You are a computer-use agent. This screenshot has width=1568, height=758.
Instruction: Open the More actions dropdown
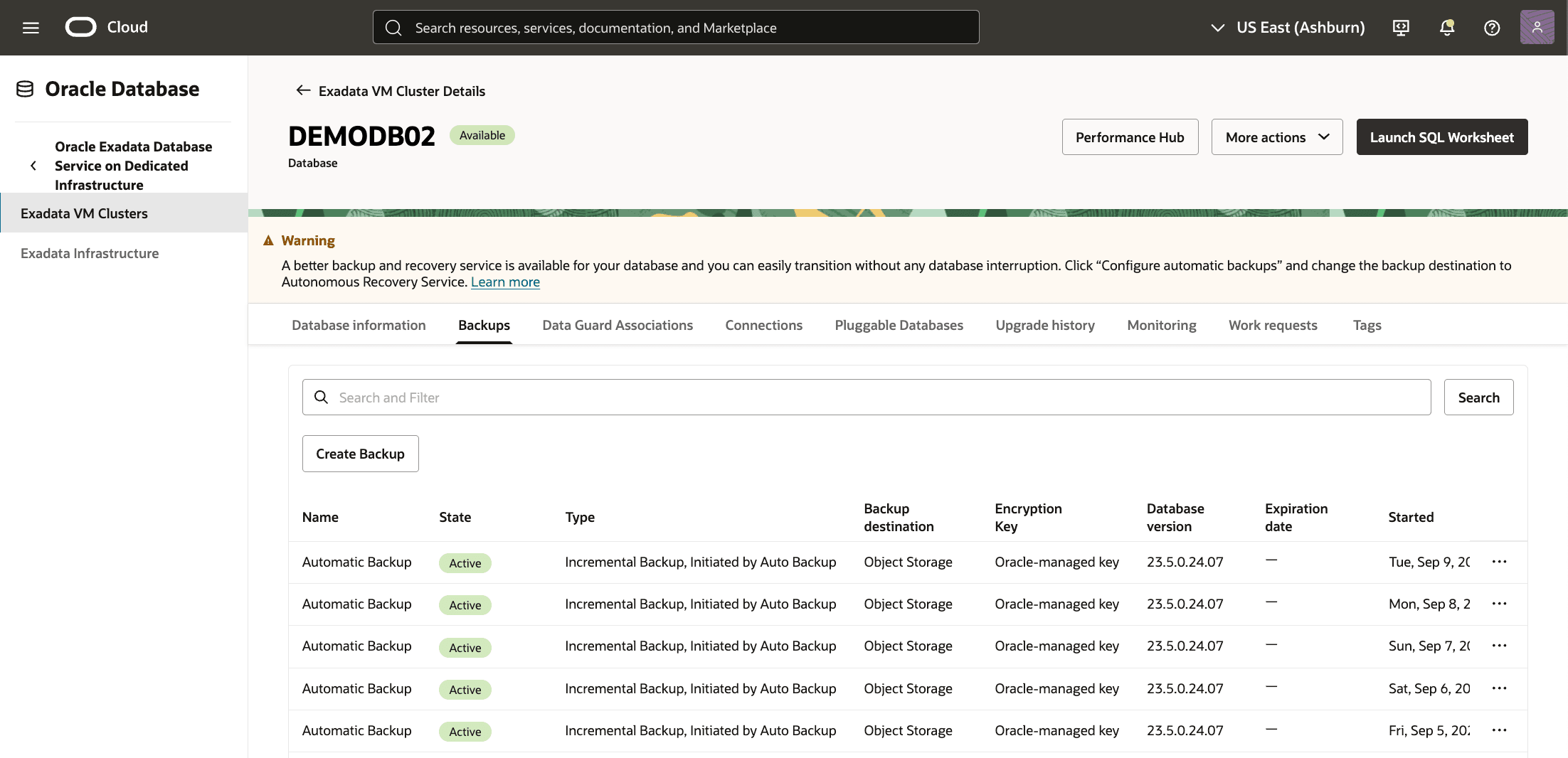pyautogui.click(x=1276, y=137)
